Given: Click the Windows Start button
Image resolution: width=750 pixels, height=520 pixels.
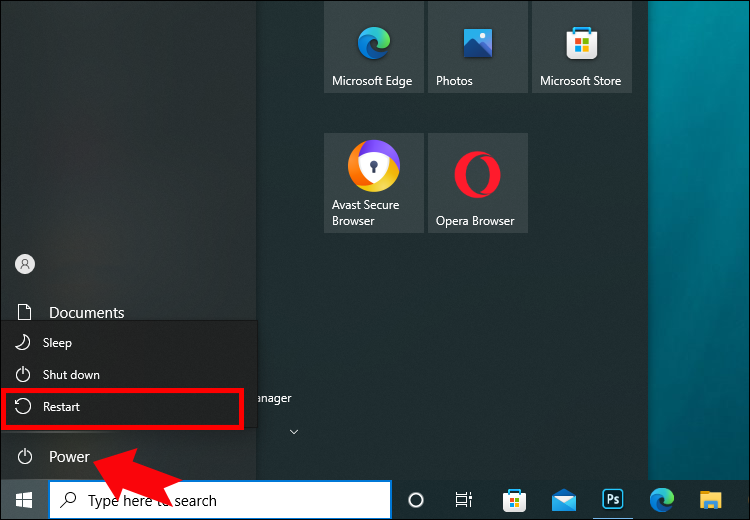Looking at the screenshot, I should (x=24, y=500).
